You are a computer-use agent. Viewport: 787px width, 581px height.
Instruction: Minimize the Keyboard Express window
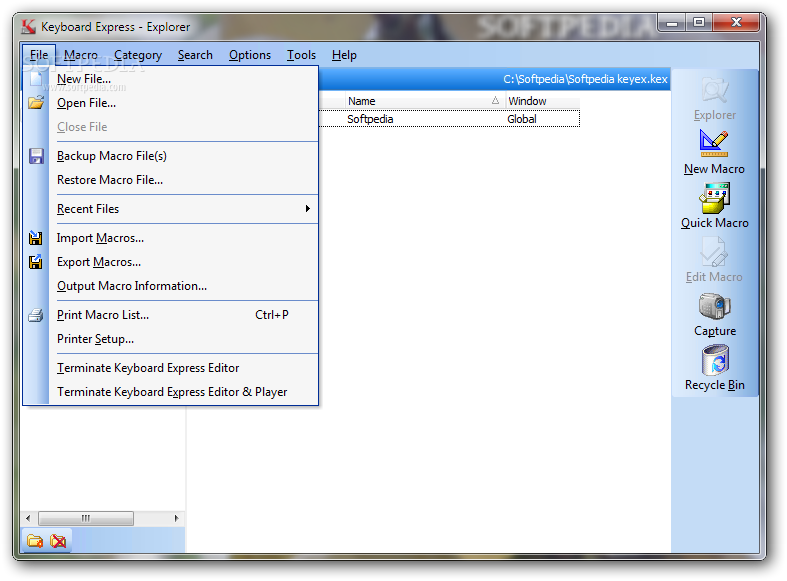tap(673, 23)
